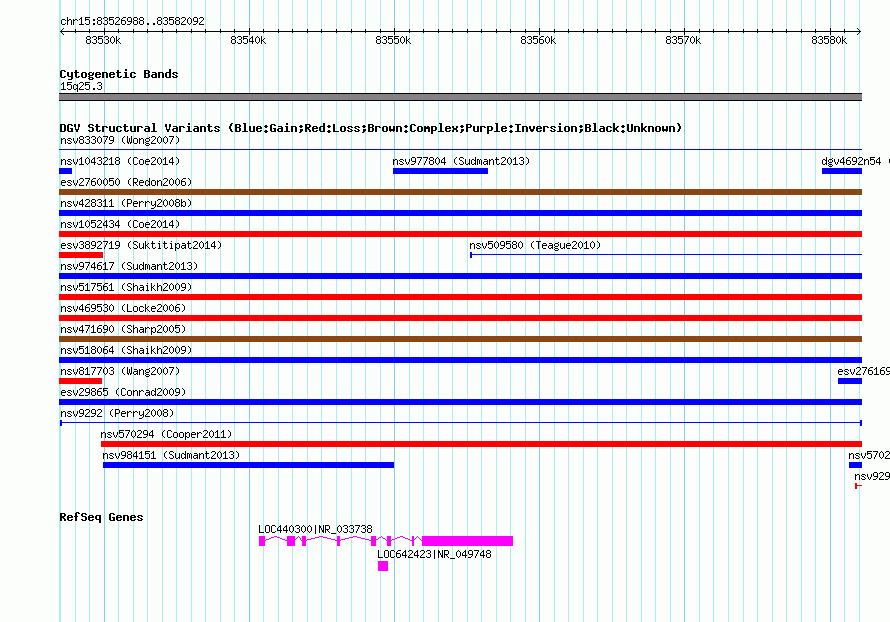Image resolution: width=890 pixels, height=622 pixels.
Task: Select the nsv1043218 (Coe2014) blue bar
Action: (x=66, y=171)
